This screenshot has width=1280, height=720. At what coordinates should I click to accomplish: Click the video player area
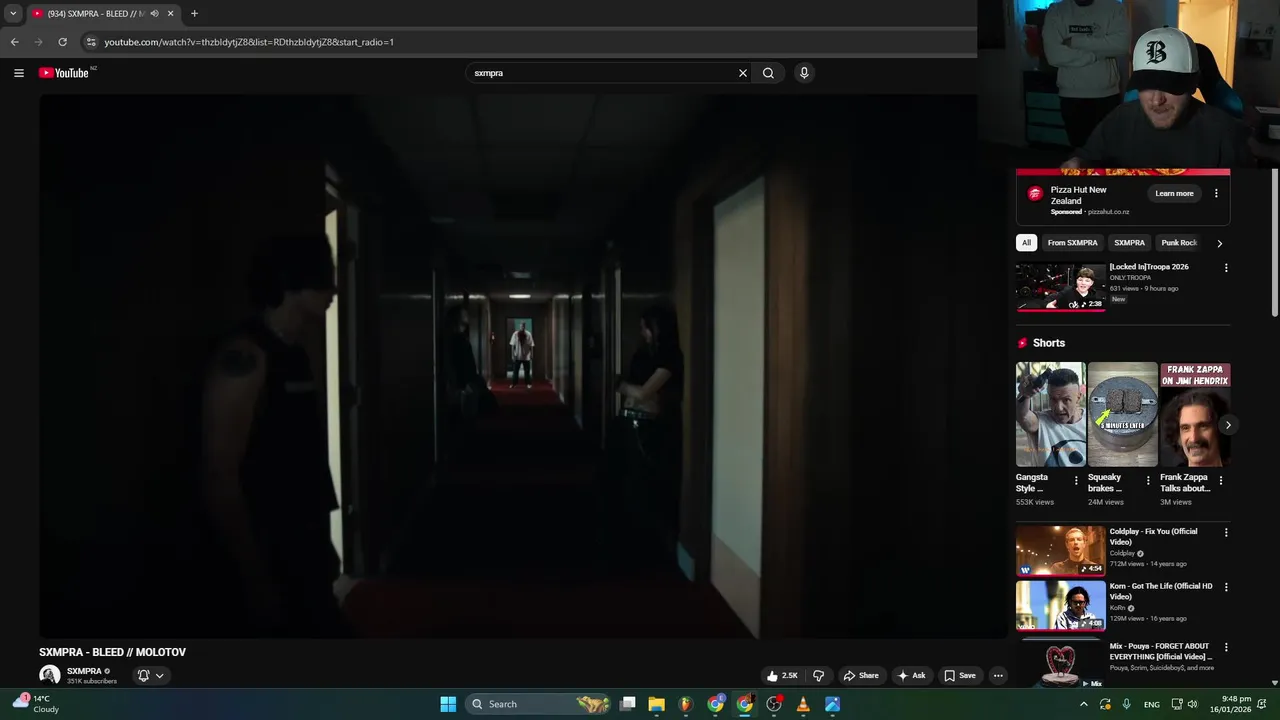[523, 366]
